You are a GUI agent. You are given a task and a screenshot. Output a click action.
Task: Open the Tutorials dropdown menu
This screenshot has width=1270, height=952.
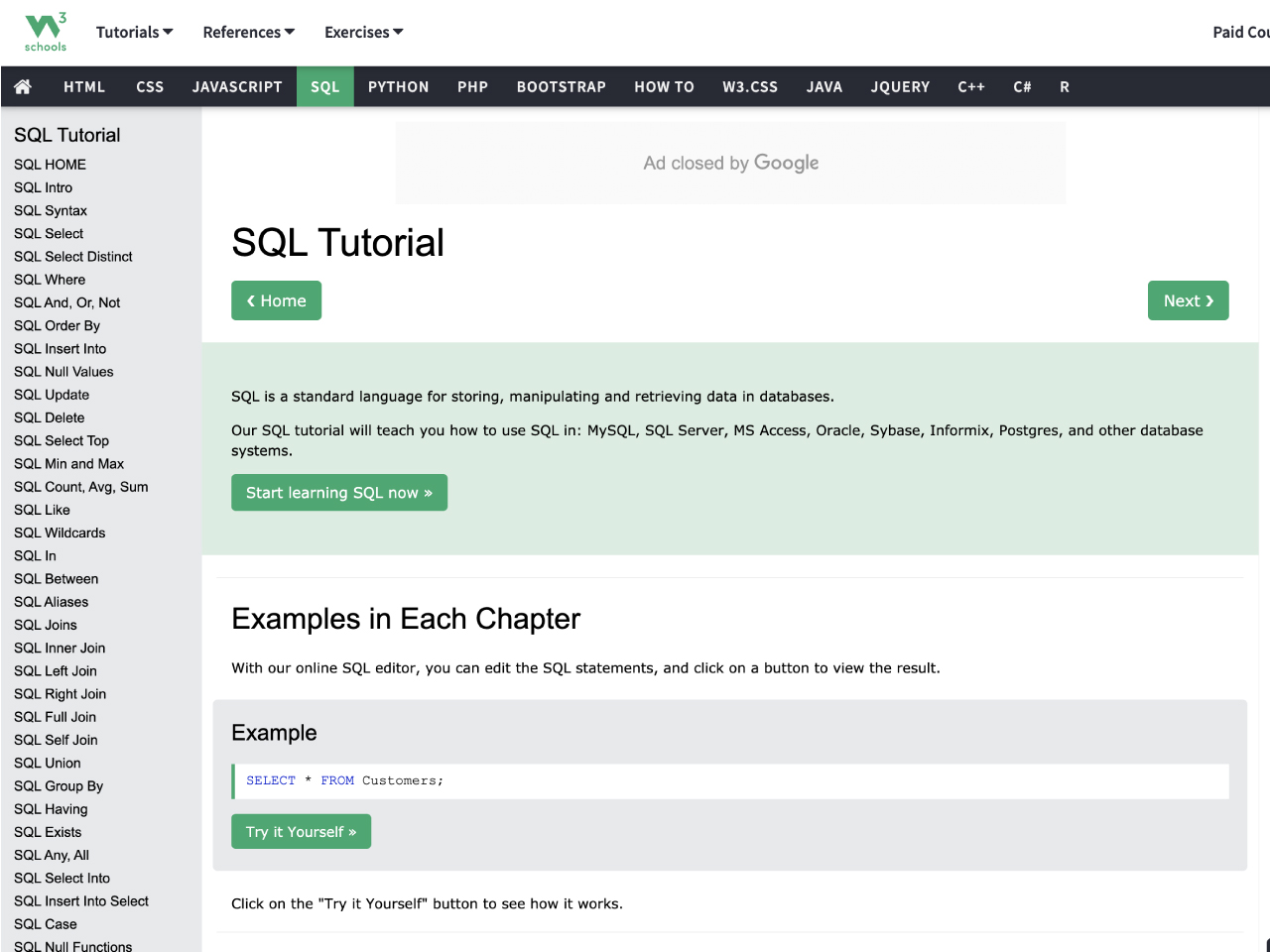click(x=134, y=32)
